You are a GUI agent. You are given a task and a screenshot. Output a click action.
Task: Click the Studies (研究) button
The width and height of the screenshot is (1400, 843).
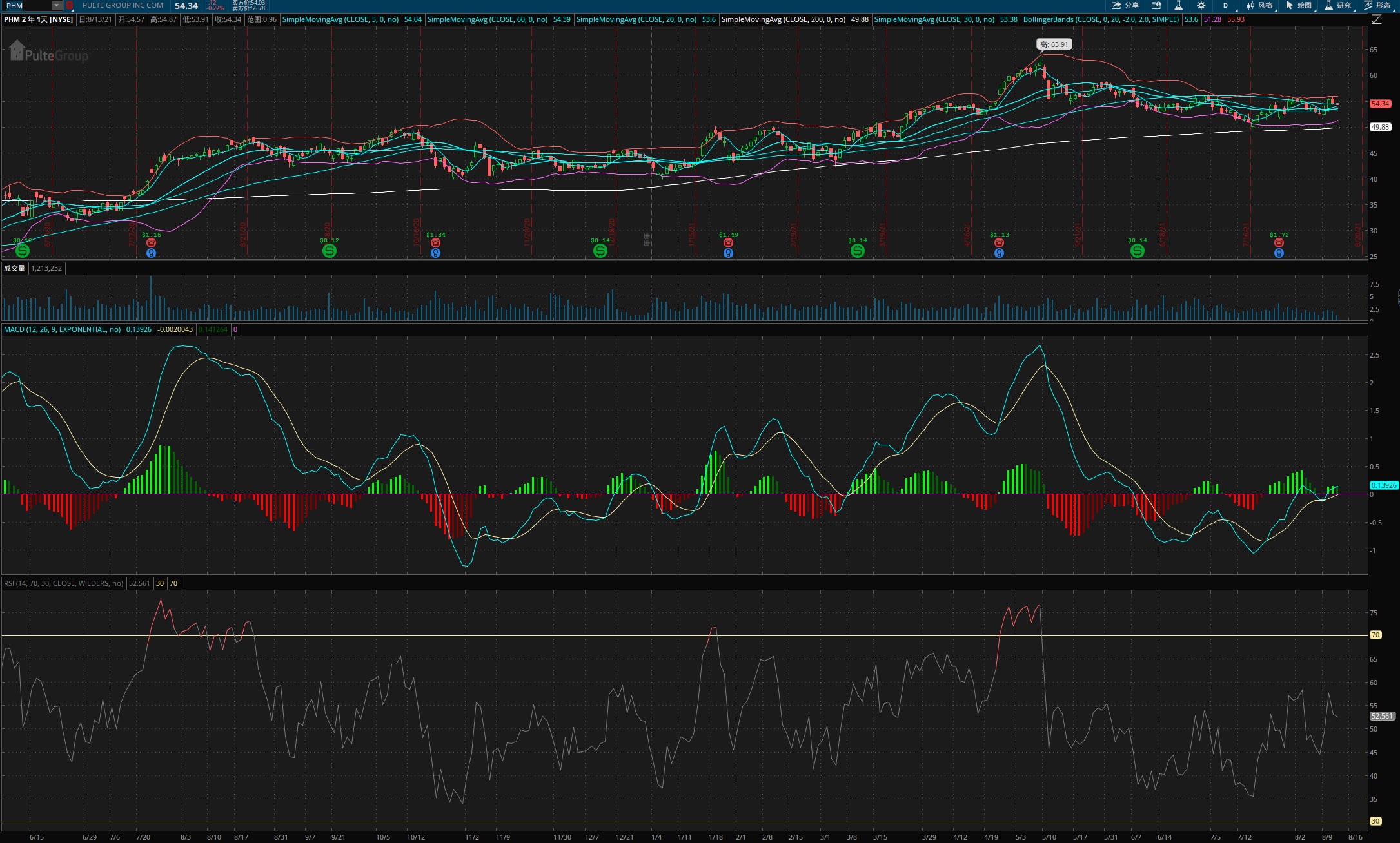pyautogui.click(x=1338, y=5)
